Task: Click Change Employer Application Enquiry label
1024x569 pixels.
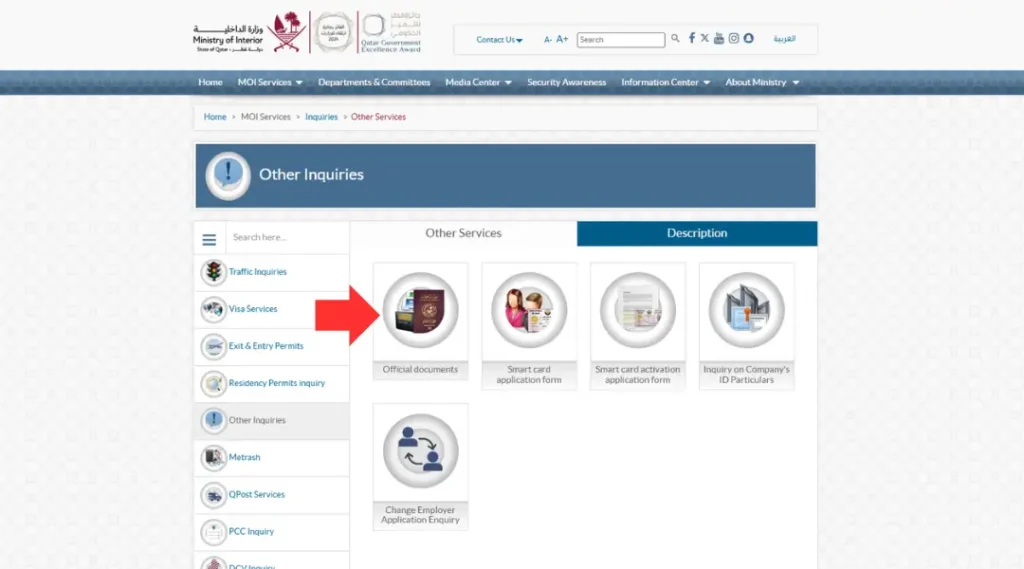Action: pyautogui.click(x=421, y=515)
